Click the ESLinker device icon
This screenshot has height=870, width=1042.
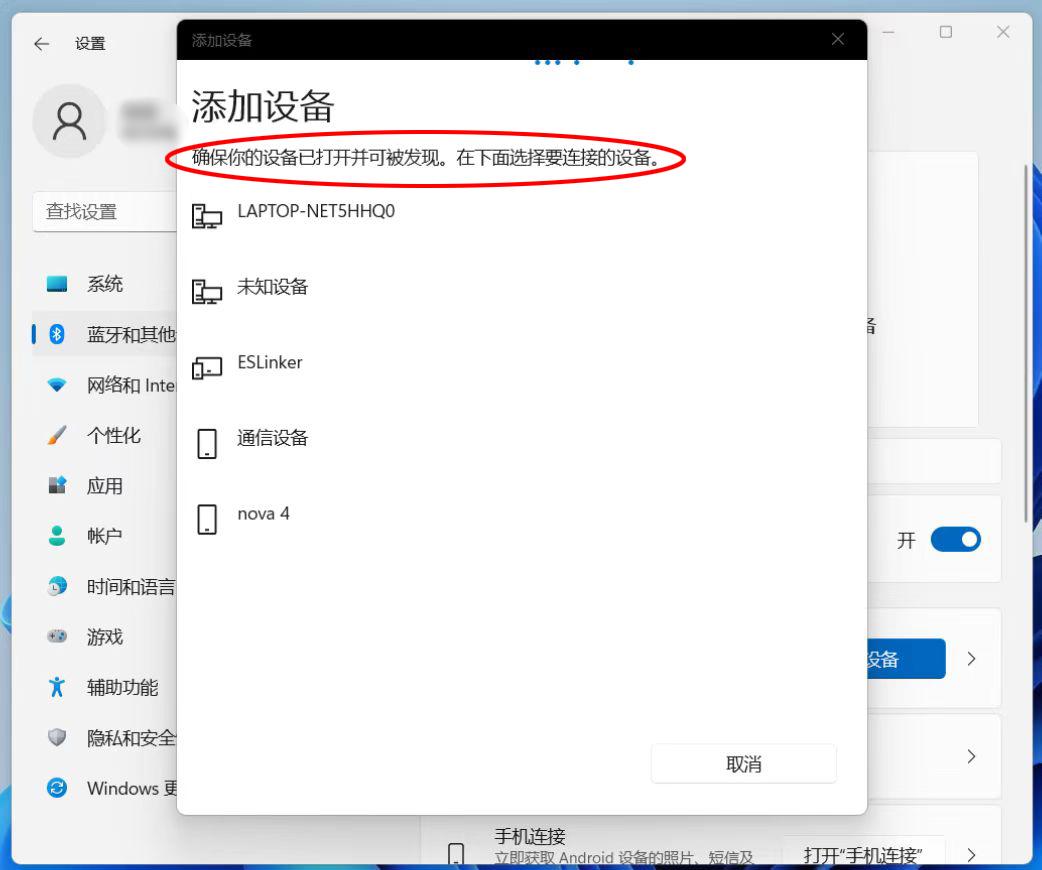click(207, 368)
